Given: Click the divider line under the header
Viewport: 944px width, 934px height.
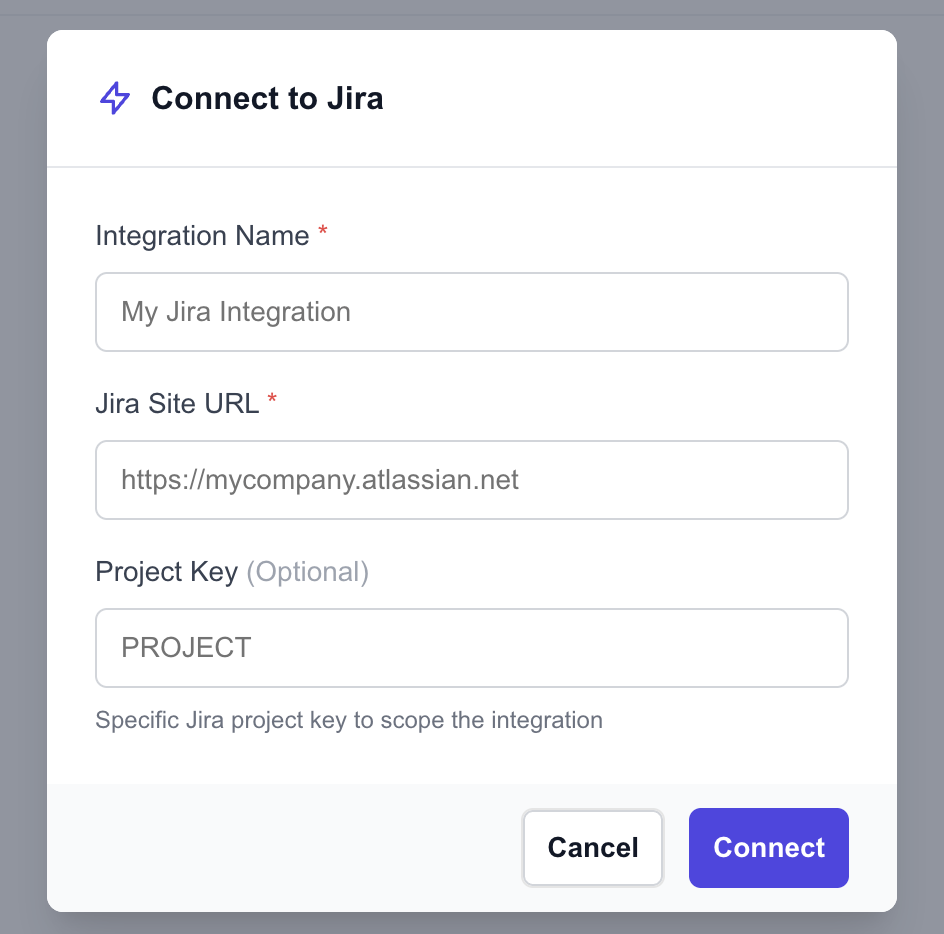Looking at the screenshot, I should tap(472, 167).
